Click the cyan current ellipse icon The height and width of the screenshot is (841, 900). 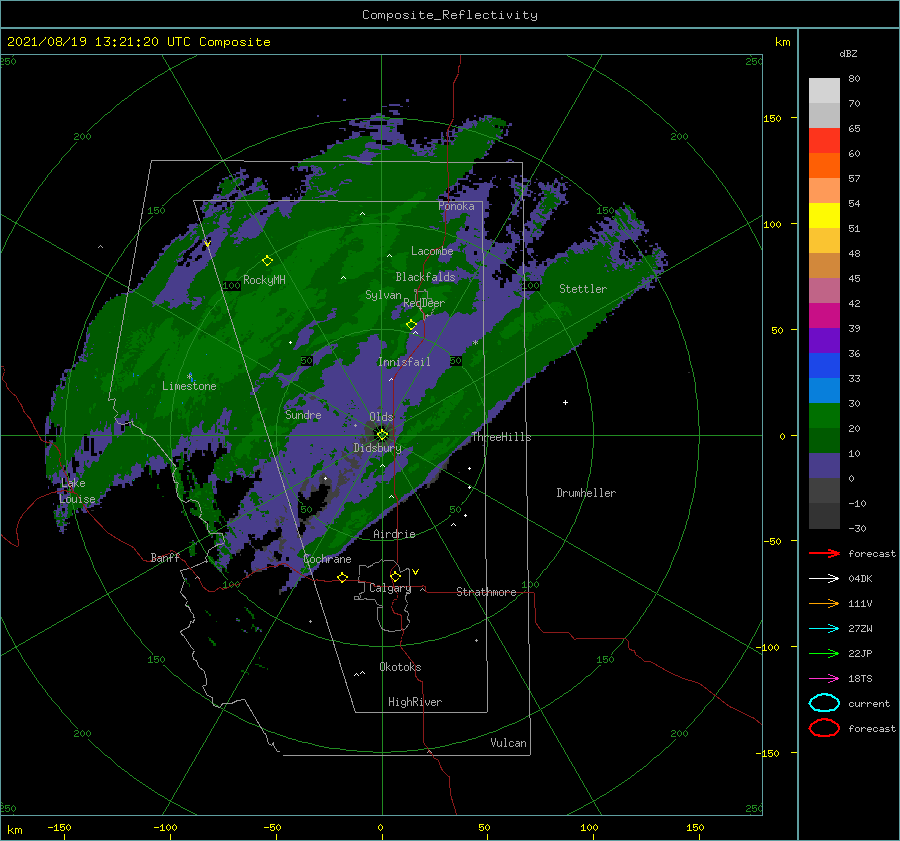pyautogui.click(x=824, y=703)
